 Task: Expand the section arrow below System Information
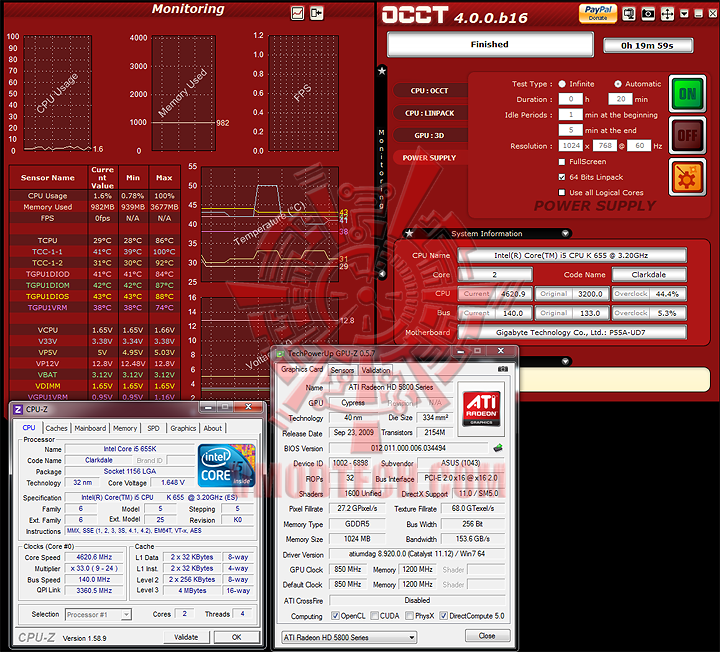[565, 361]
